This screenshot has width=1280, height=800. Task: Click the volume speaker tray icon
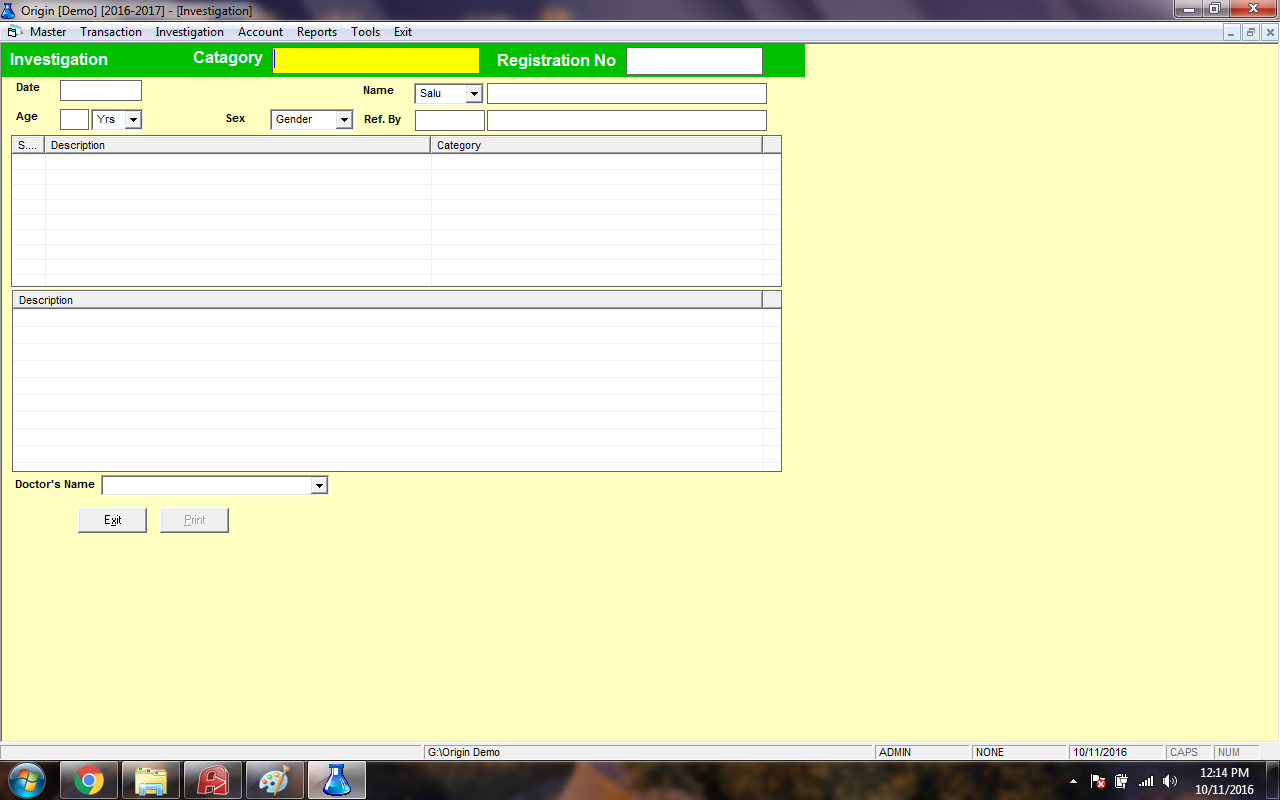point(1170,781)
